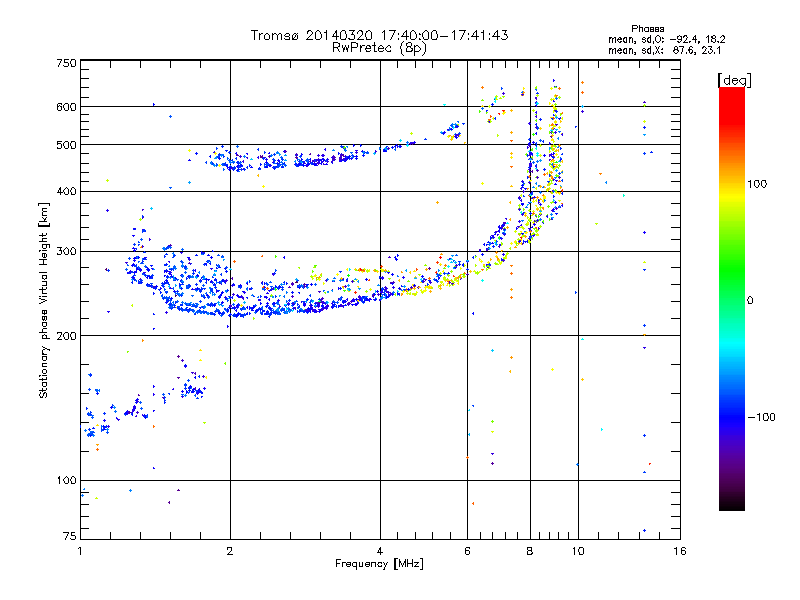Click the x-axis tick label '10'

tap(578, 551)
